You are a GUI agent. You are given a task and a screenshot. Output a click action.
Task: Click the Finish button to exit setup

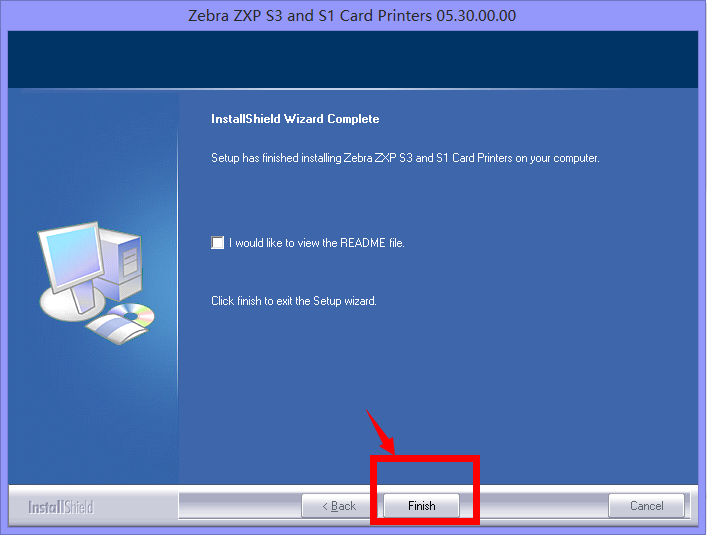pyautogui.click(x=421, y=506)
